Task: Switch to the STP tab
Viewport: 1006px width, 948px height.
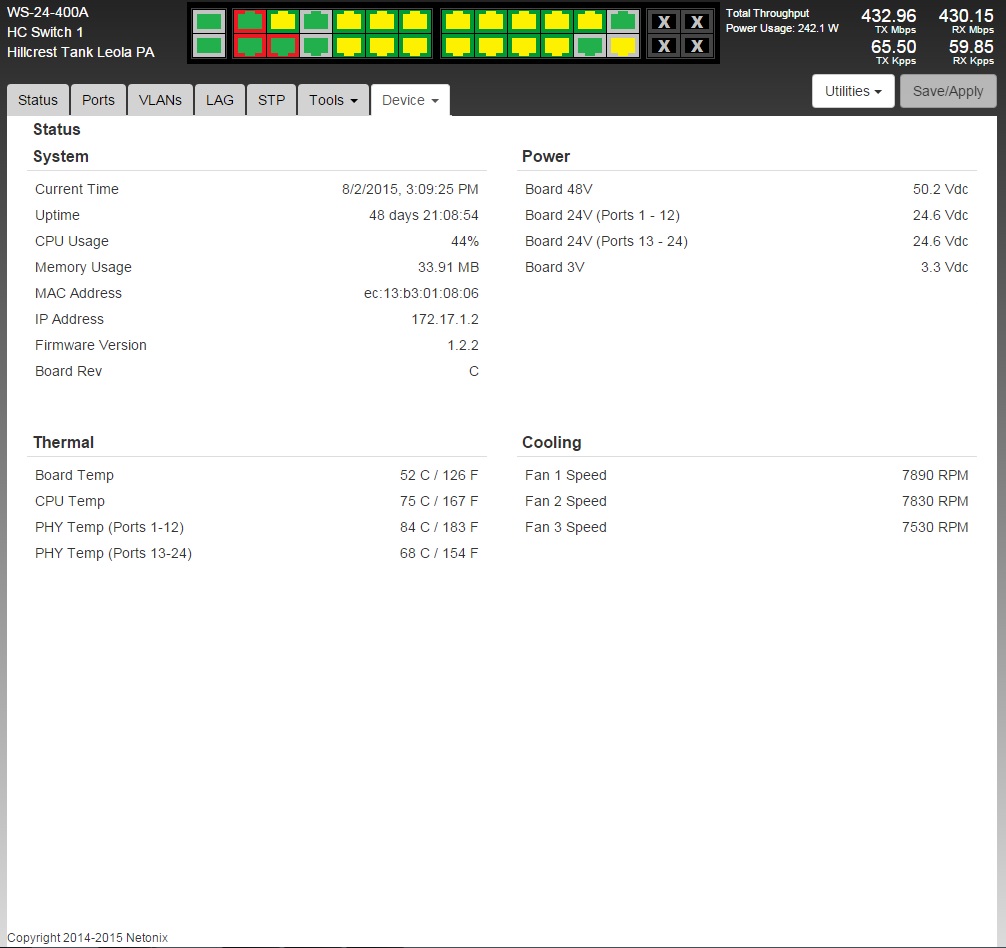Action: point(271,100)
